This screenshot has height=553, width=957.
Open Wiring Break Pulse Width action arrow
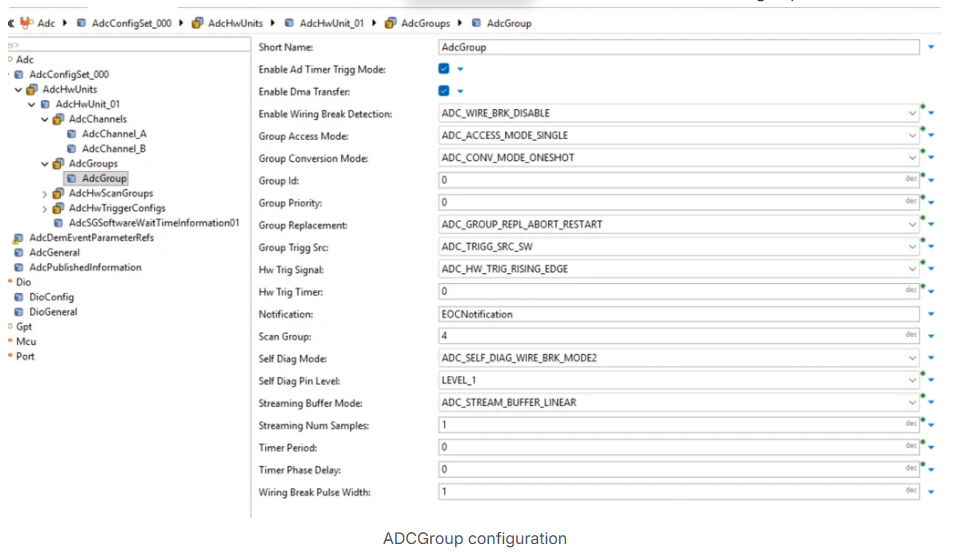[x=931, y=492]
